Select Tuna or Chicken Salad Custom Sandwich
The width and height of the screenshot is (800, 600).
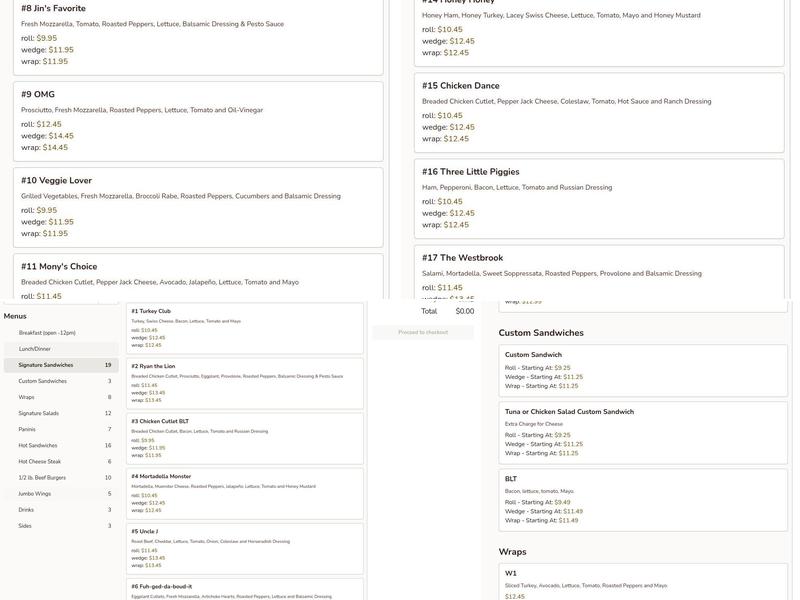pos(643,434)
